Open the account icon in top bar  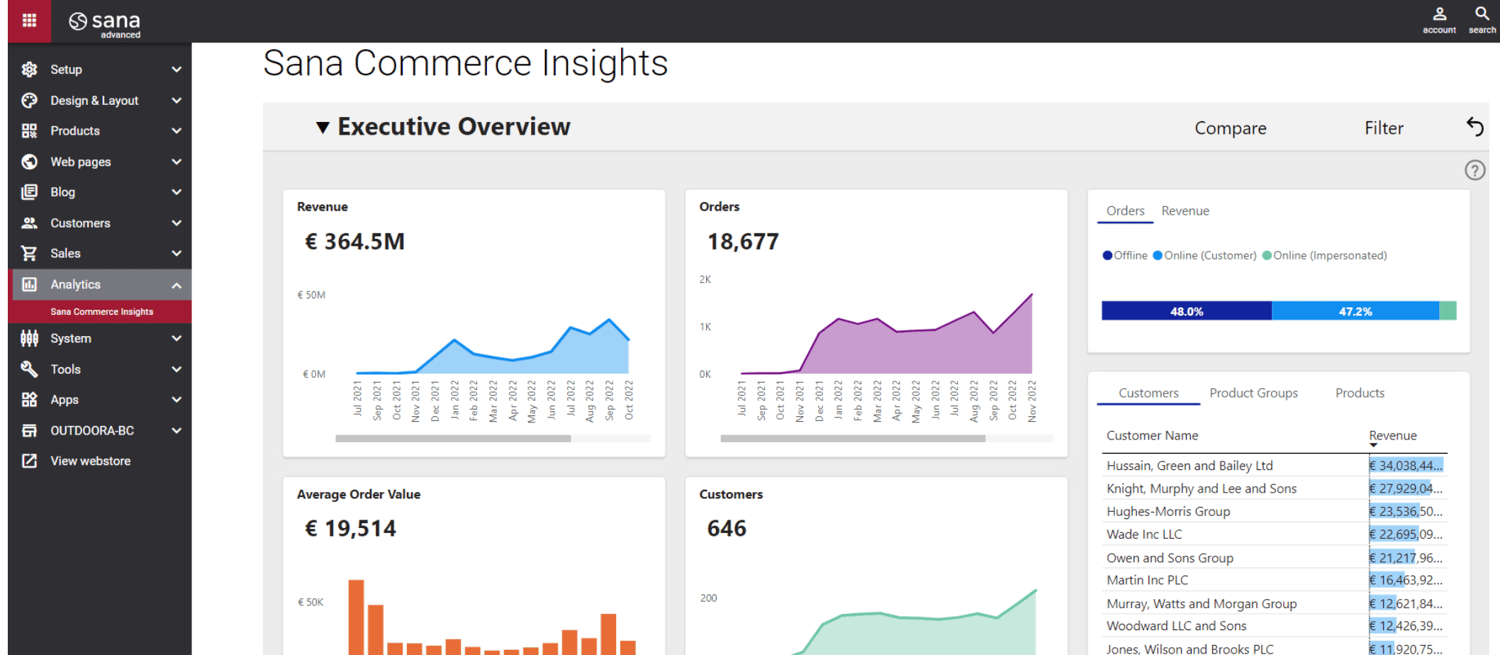pyautogui.click(x=1439, y=15)
